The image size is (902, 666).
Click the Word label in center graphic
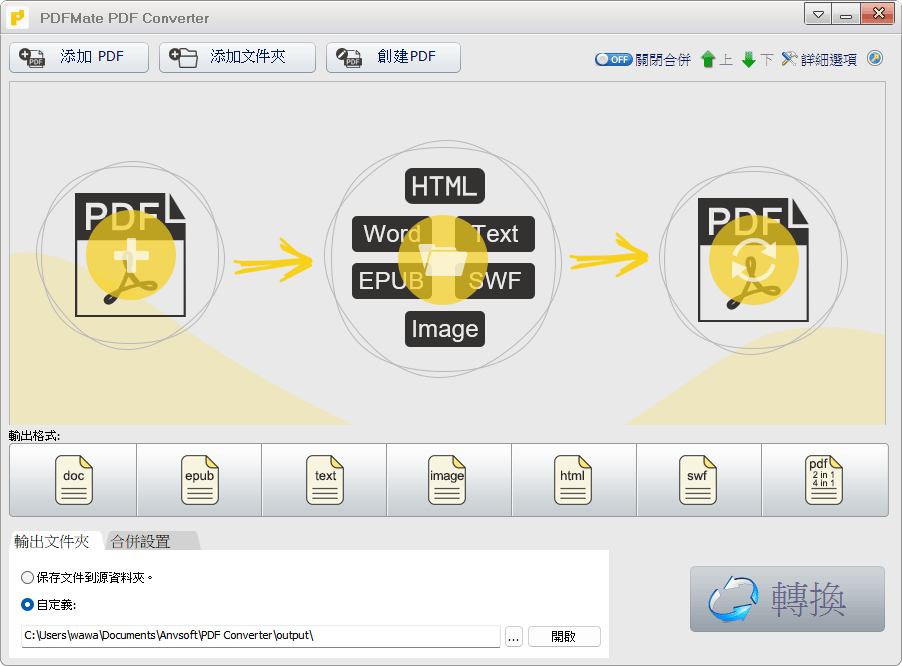point(392,234)
